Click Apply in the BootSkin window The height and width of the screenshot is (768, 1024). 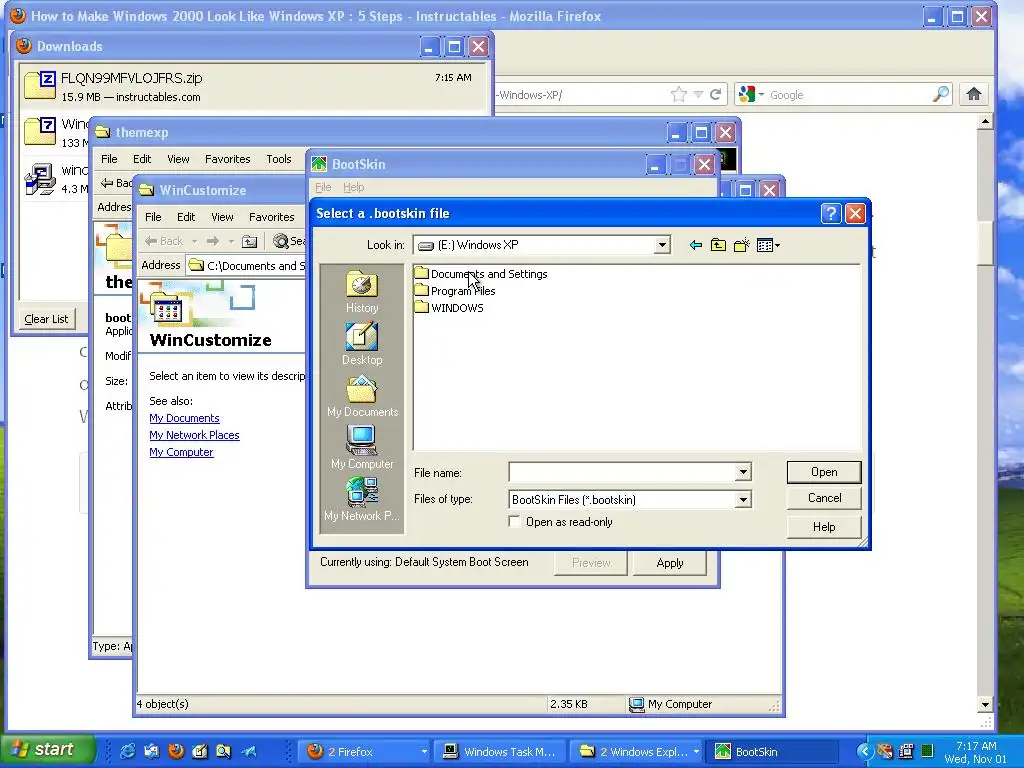point(670,563)
